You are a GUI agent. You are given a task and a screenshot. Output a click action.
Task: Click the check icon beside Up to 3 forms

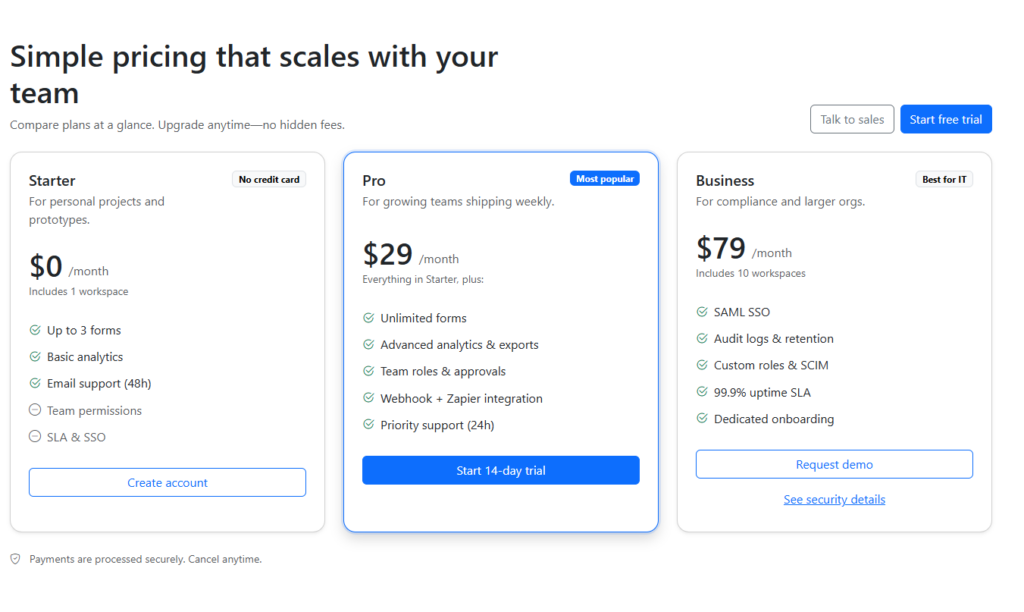click(35, 330)
